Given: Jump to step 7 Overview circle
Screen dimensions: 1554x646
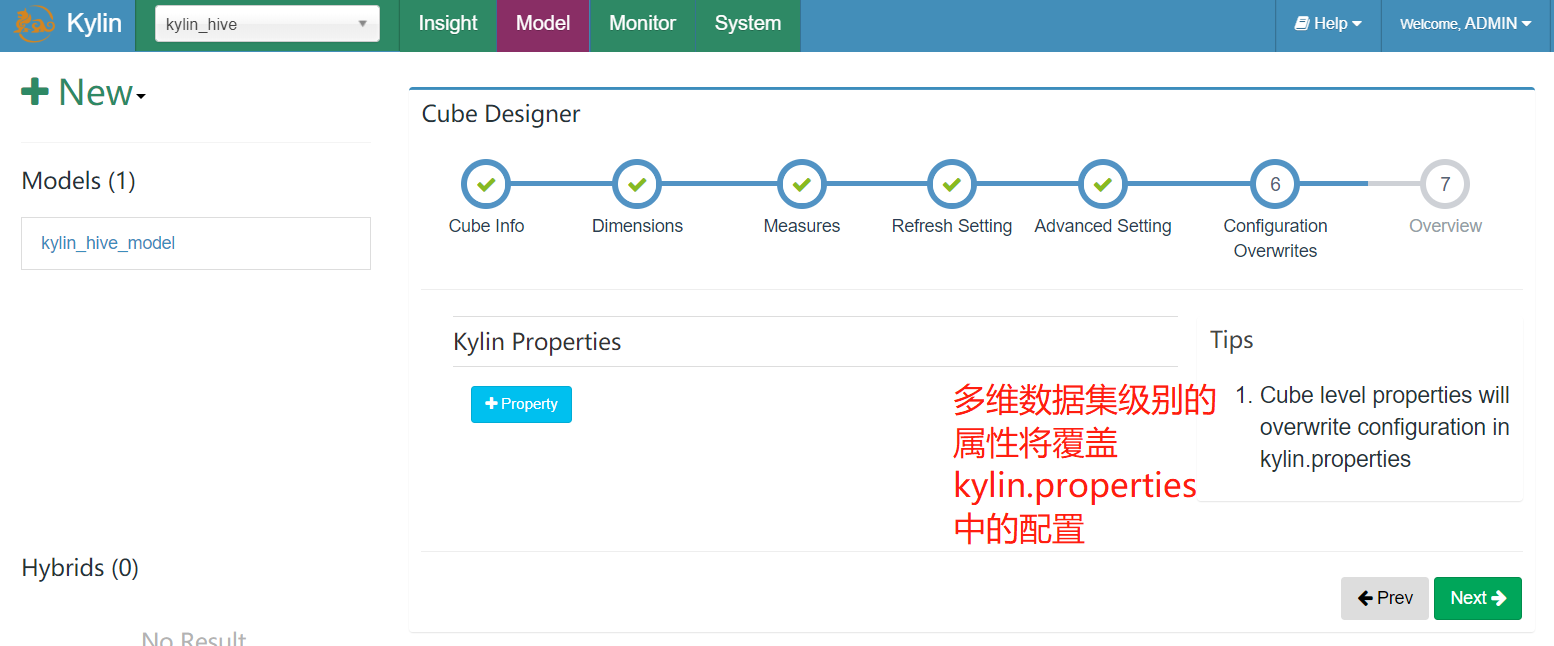Looking at the screenshot, I should (1445, 184).
